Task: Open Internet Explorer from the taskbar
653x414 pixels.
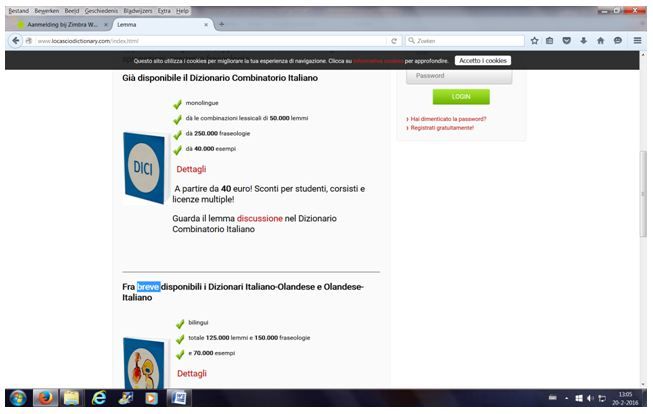Action: (99, 398)
